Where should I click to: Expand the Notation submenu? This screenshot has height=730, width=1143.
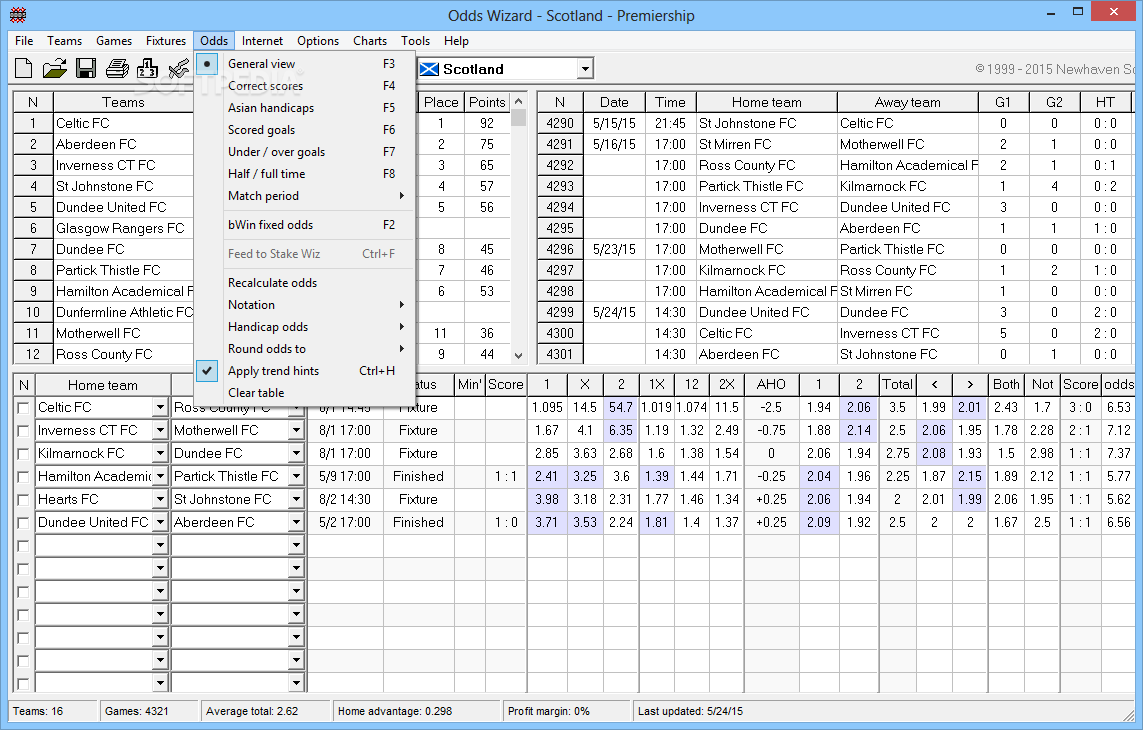coord(305,305)
